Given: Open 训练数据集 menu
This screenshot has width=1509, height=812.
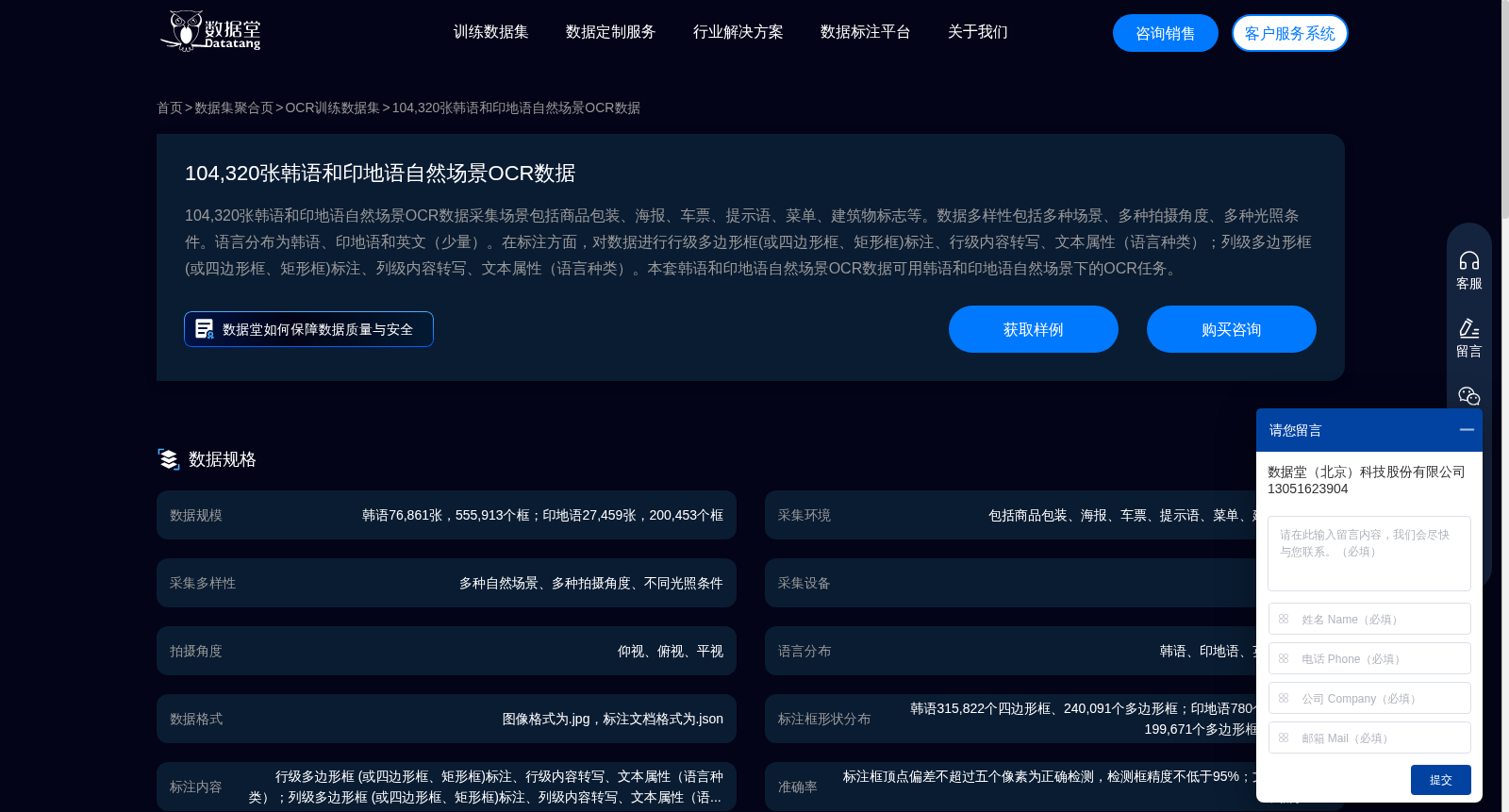Looking at the screenshot, I should 490,32.
